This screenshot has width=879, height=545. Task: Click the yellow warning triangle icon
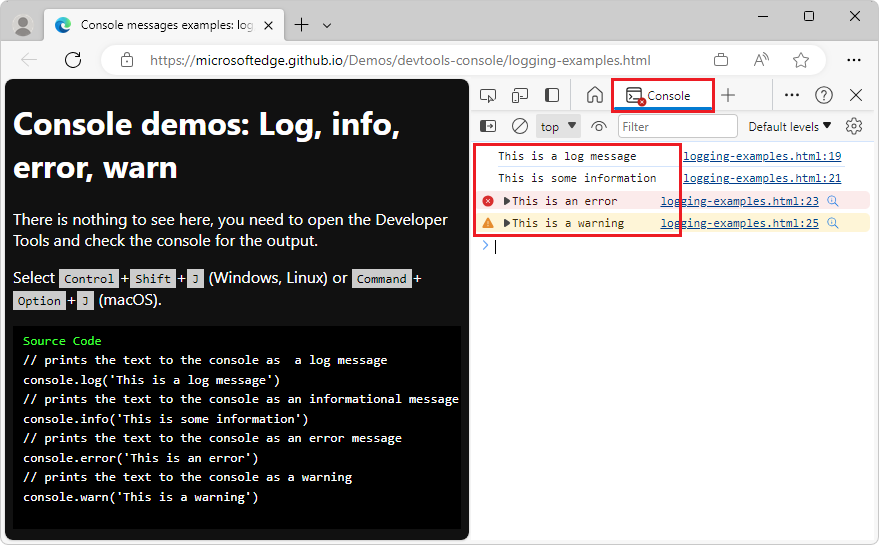(x=488, y=223)
